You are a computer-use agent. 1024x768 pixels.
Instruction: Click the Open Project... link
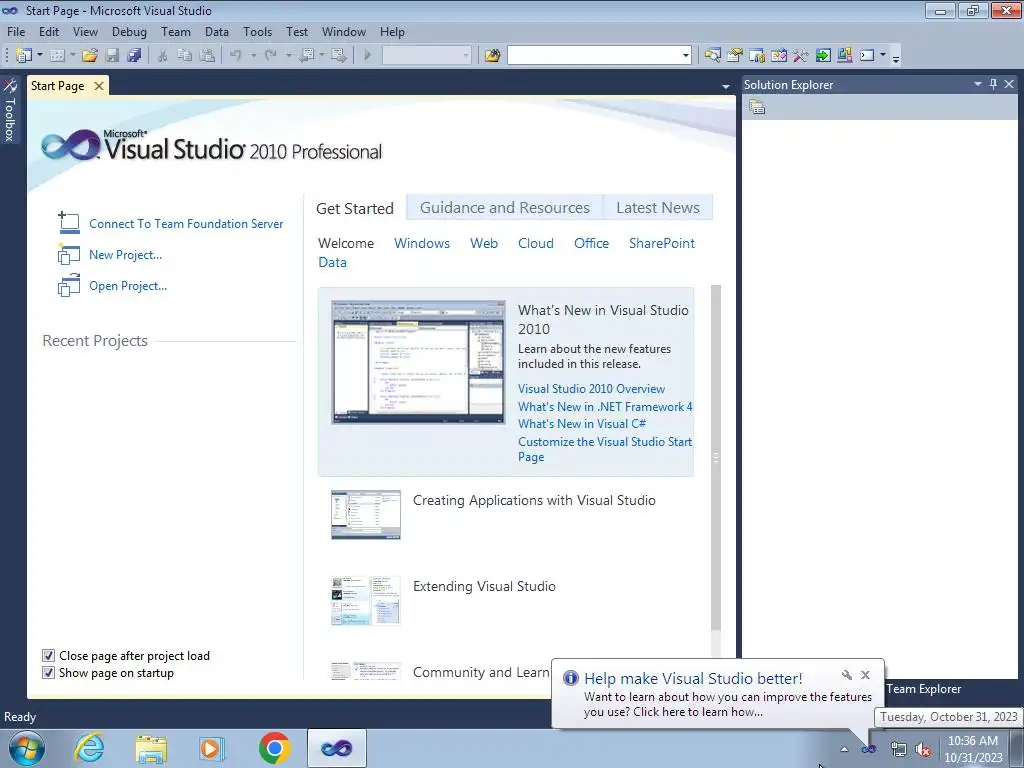click(128, 286)
